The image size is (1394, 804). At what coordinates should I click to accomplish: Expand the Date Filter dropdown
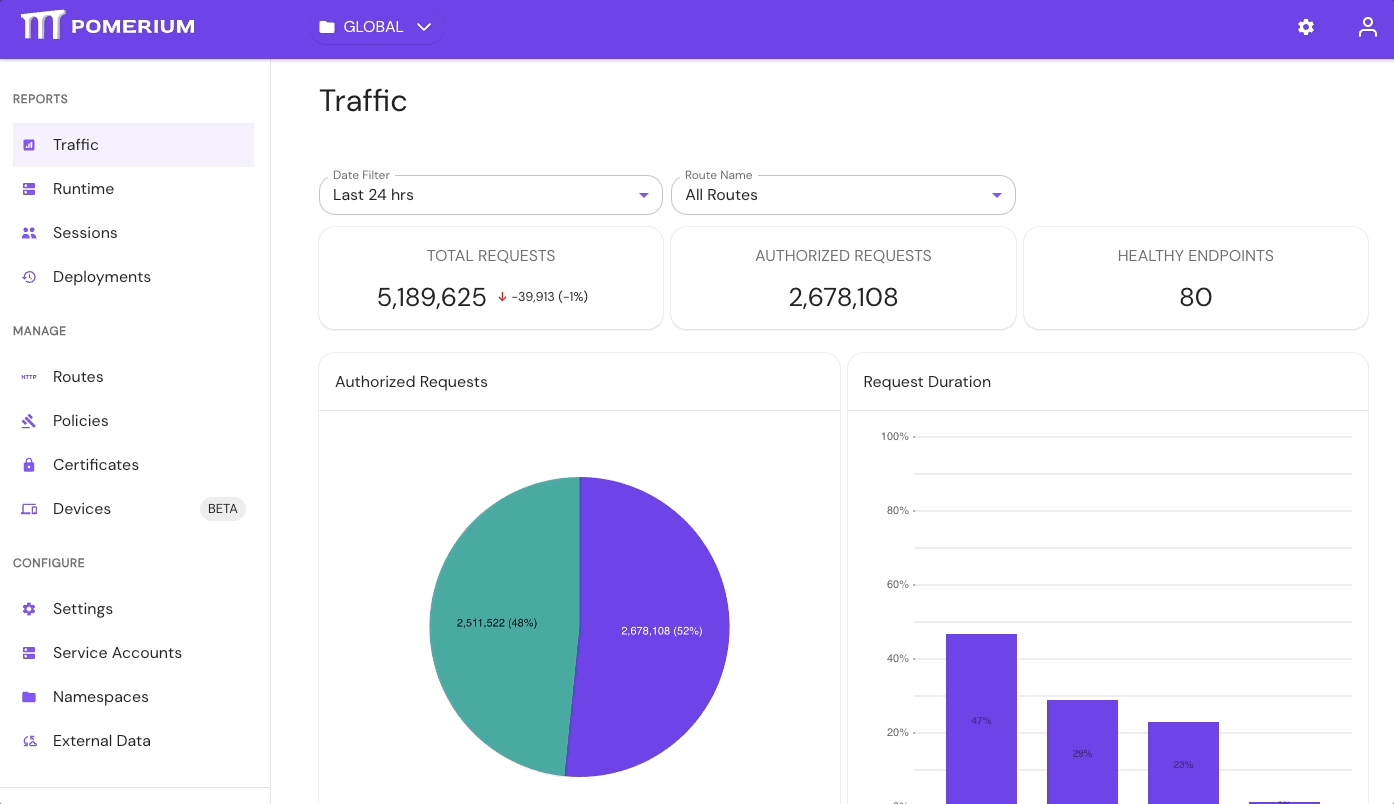644,194
